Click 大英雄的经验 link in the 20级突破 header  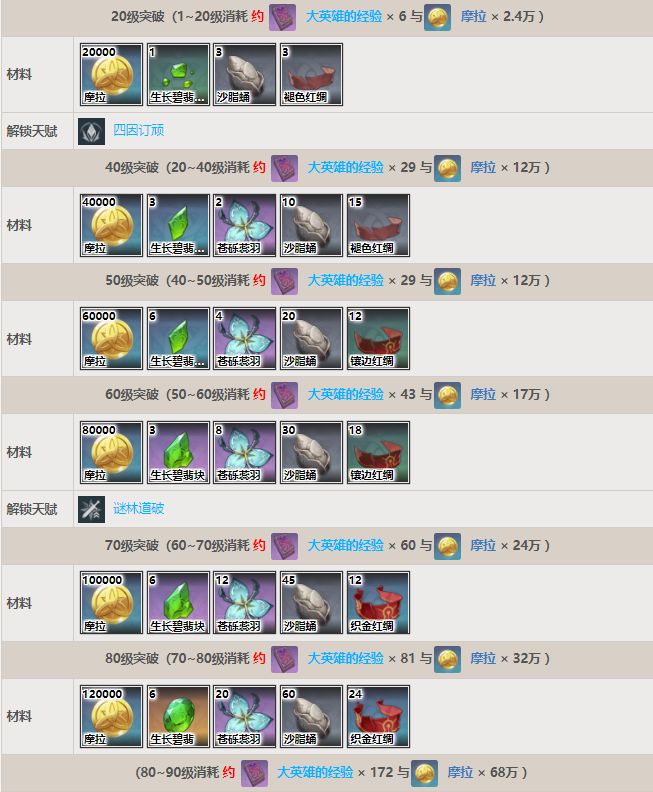coord(344,17)
